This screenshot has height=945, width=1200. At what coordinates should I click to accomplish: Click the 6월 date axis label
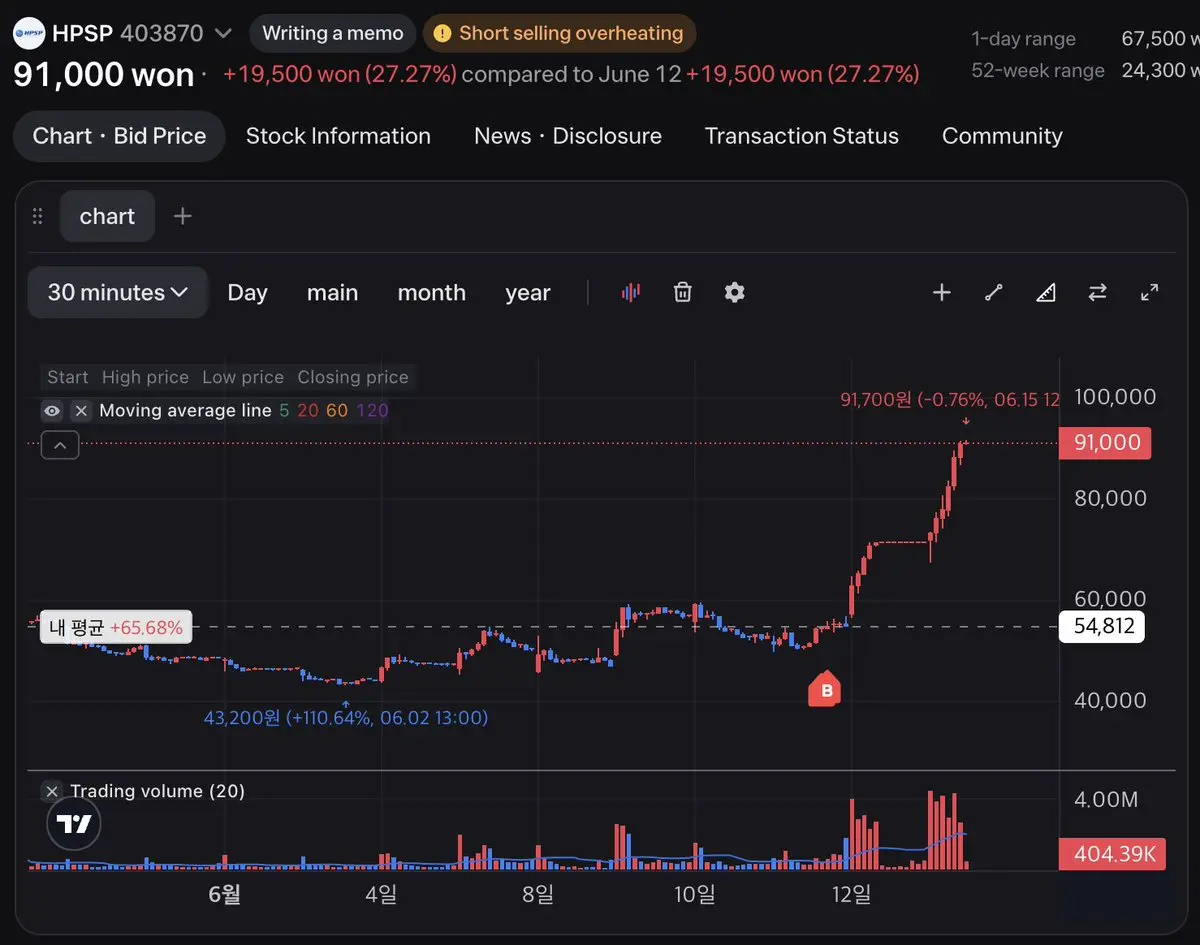[x=224, y=894]
